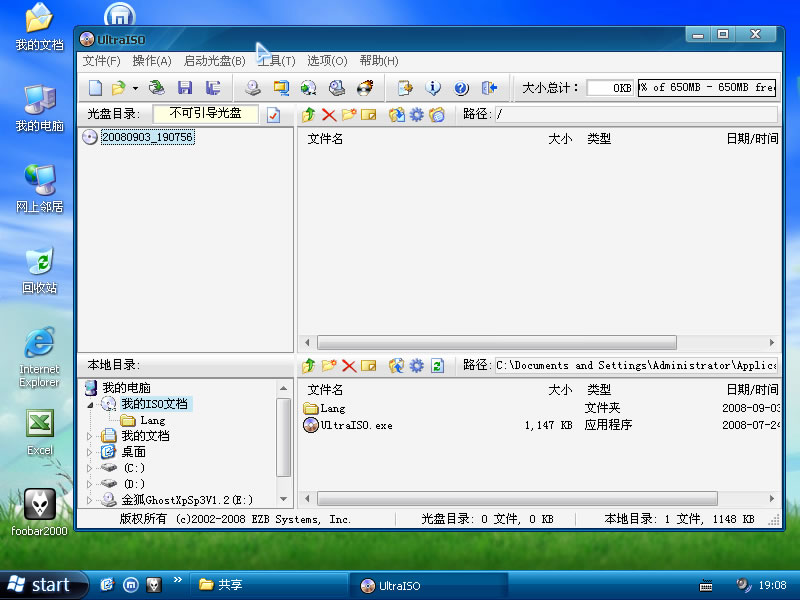
Task: Click the 不可引导光盘 boot status box
Action: click(x=205, y=113)
